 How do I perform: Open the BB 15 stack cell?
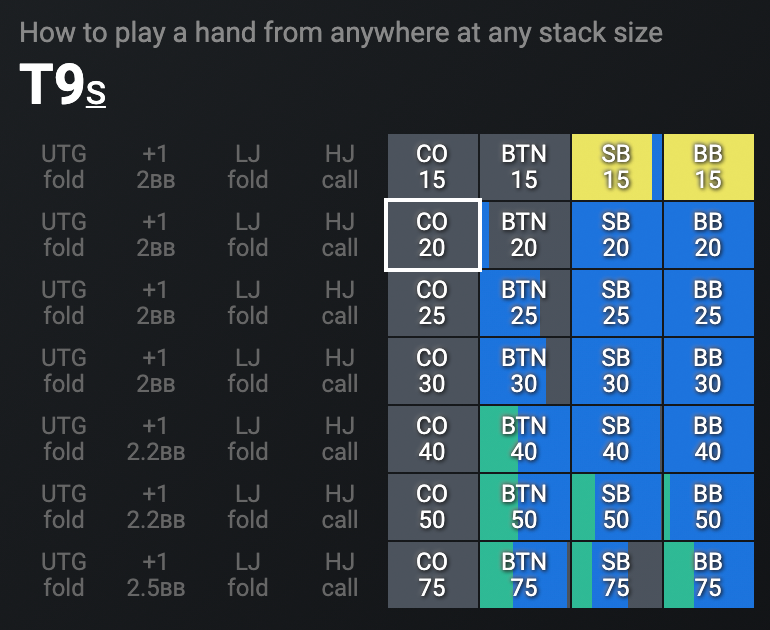708,167
